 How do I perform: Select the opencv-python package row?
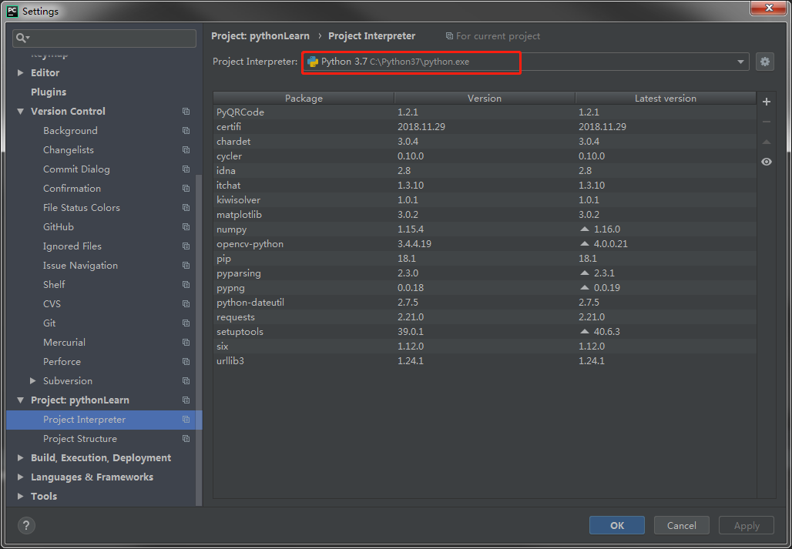[485, 244]
